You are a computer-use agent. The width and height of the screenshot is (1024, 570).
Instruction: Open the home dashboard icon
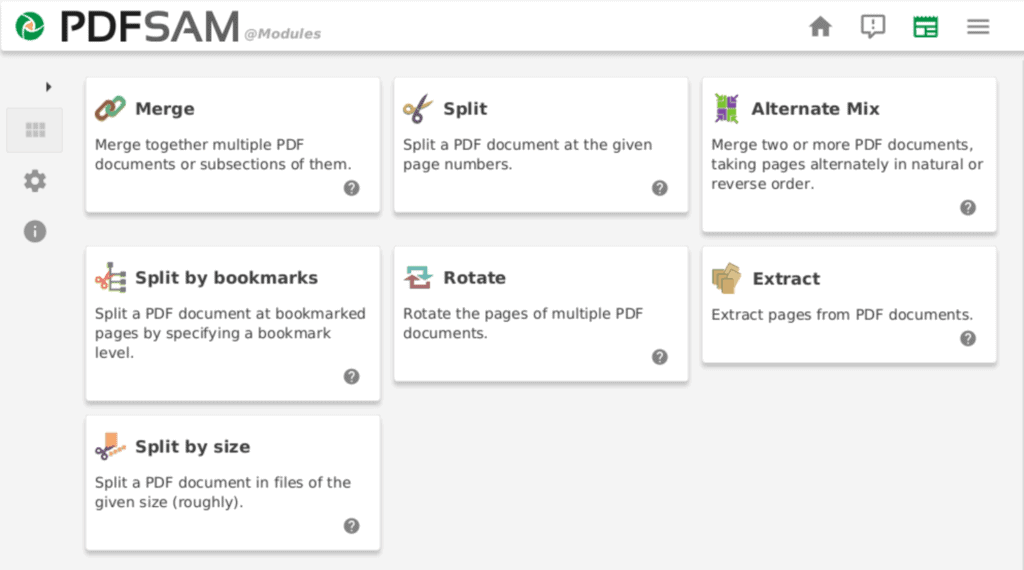[x=820, y=27]
